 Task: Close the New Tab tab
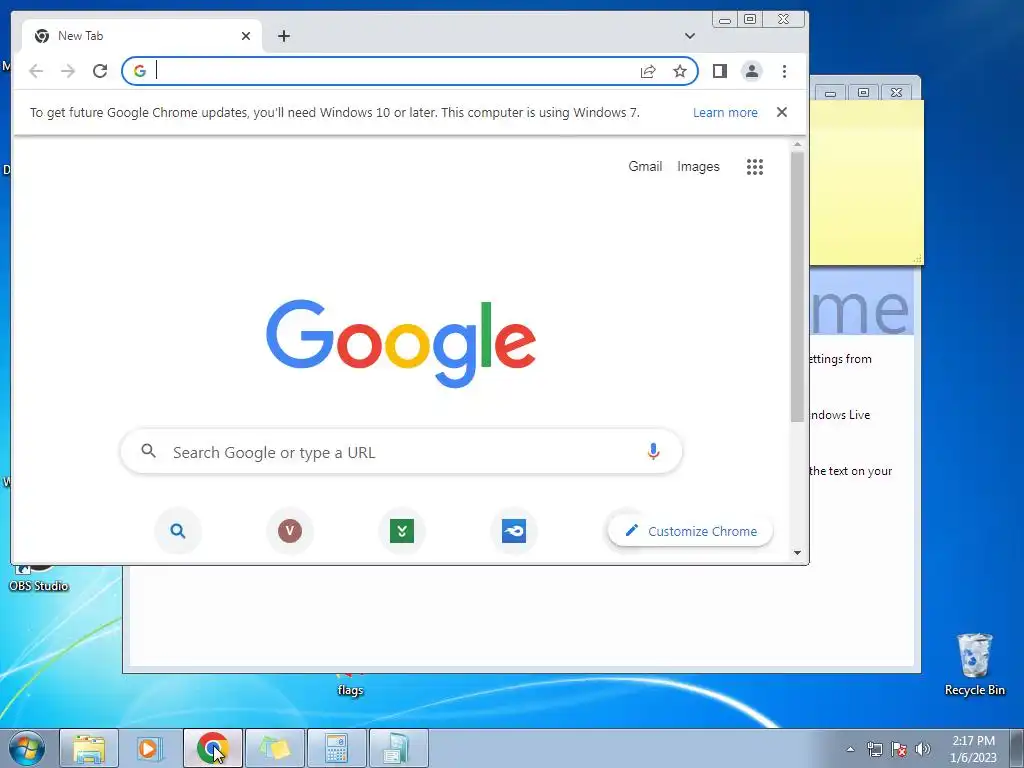246,36
